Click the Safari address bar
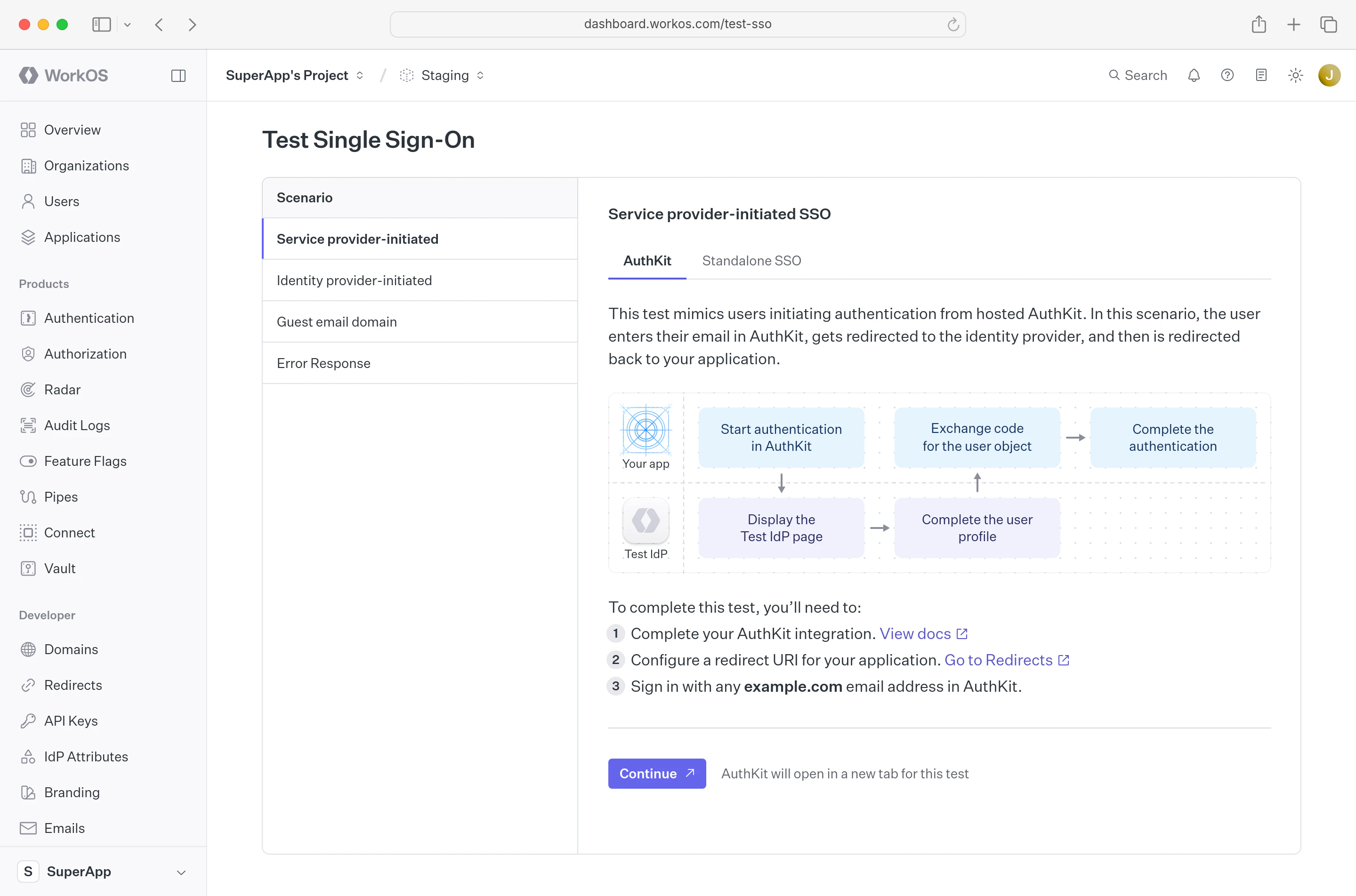Viewport: 1356px width, 896px height. [678, 24]
